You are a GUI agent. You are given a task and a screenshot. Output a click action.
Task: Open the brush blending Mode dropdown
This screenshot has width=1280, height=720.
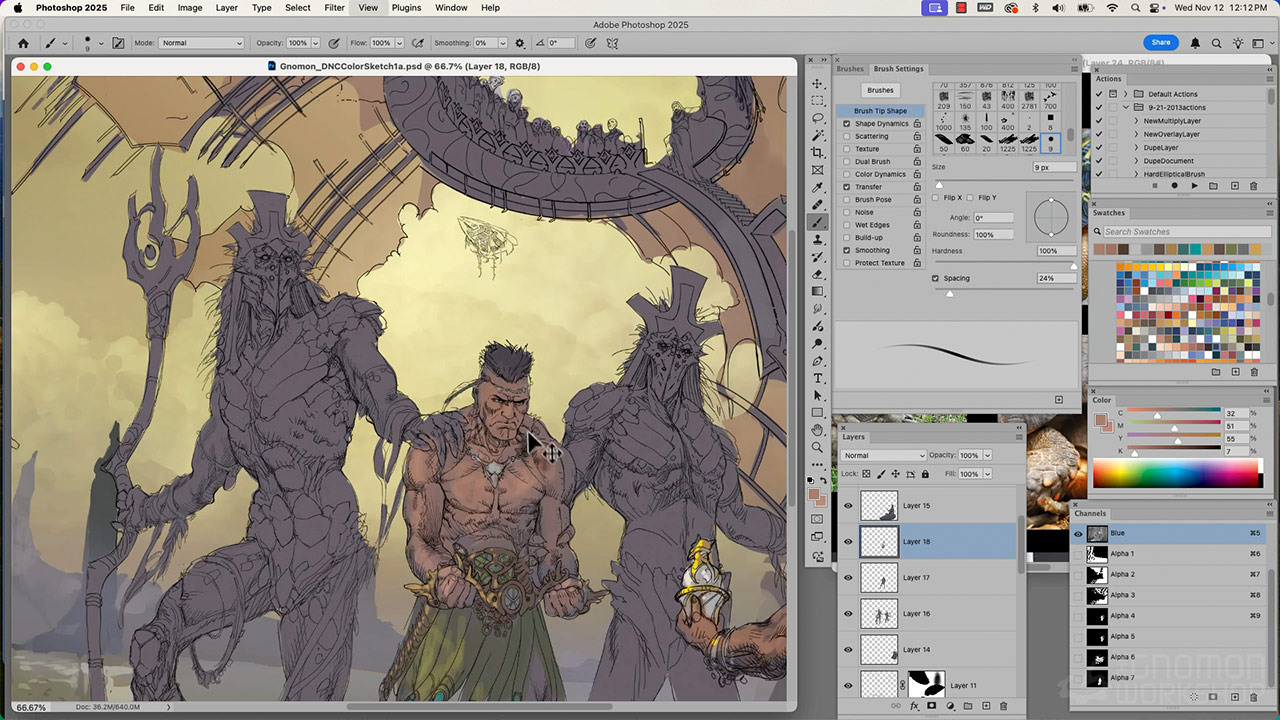(201, 43)
